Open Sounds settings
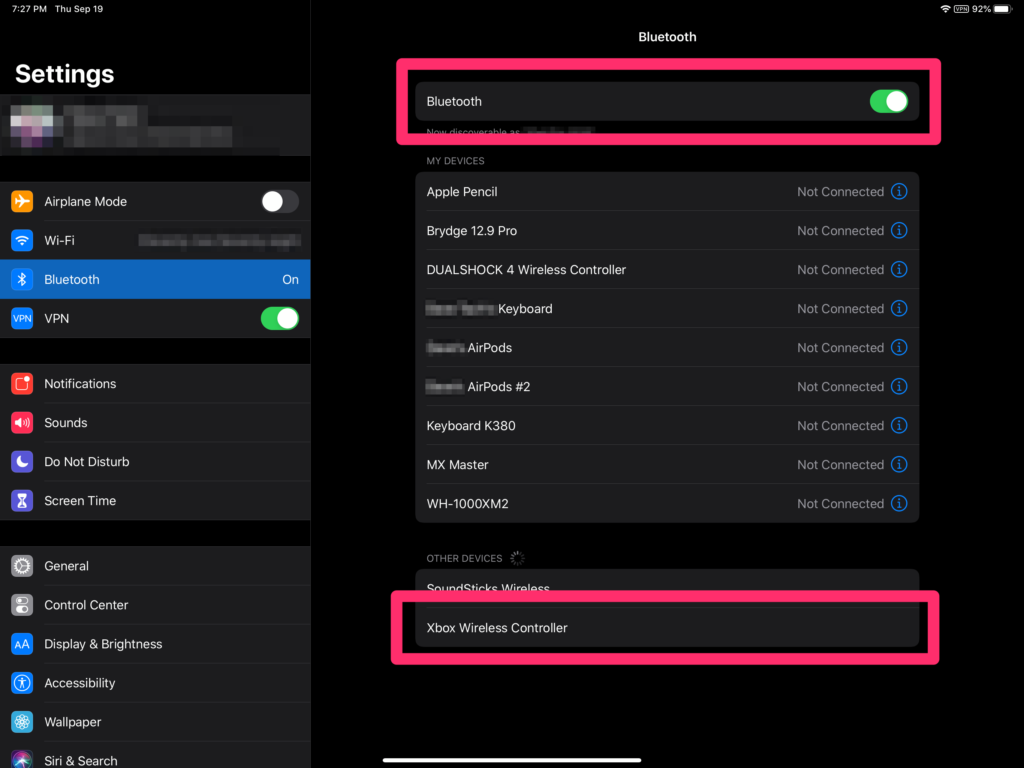The image size is (1024, 768). [155, 423]
